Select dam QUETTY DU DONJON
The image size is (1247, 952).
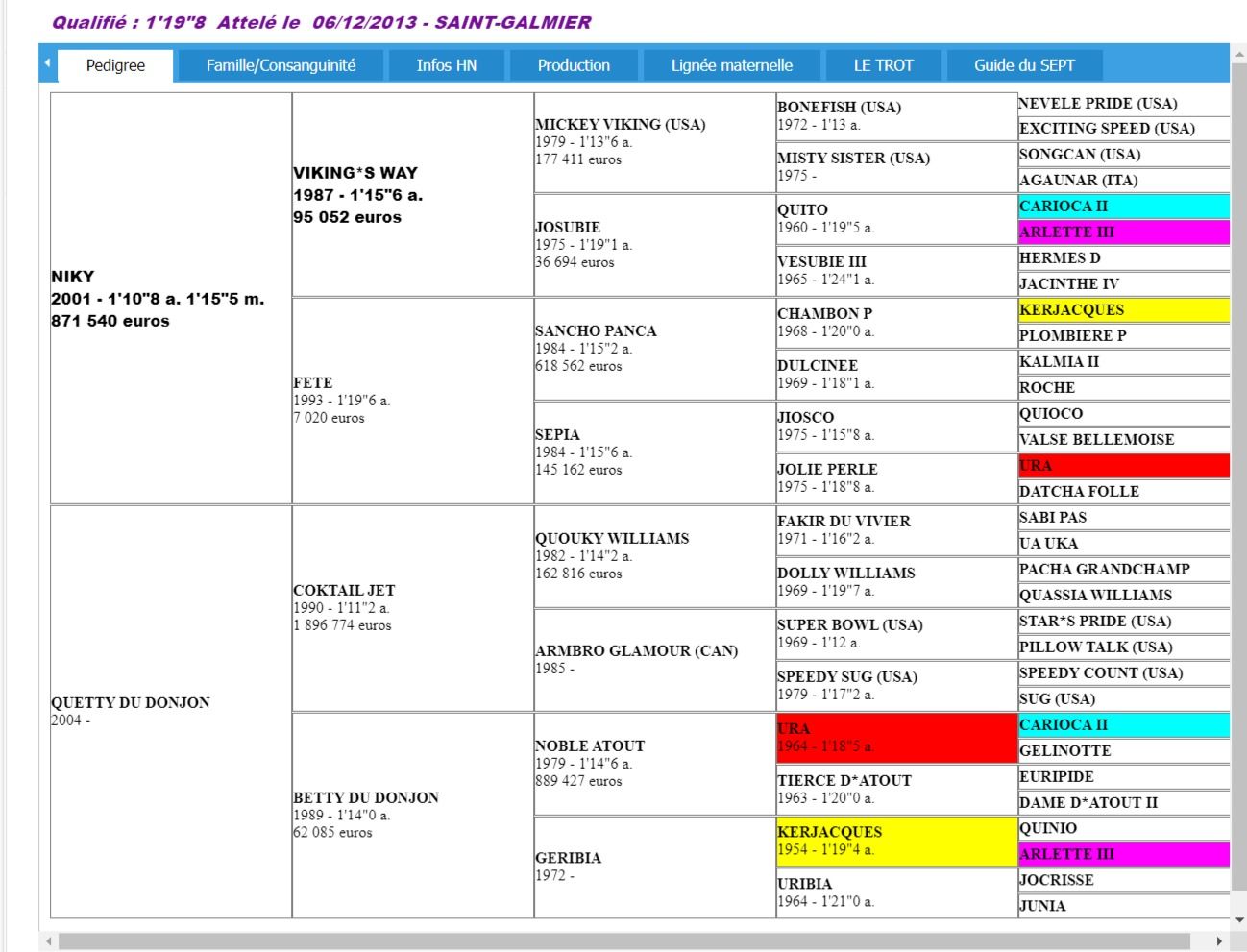tap(171, 712)
